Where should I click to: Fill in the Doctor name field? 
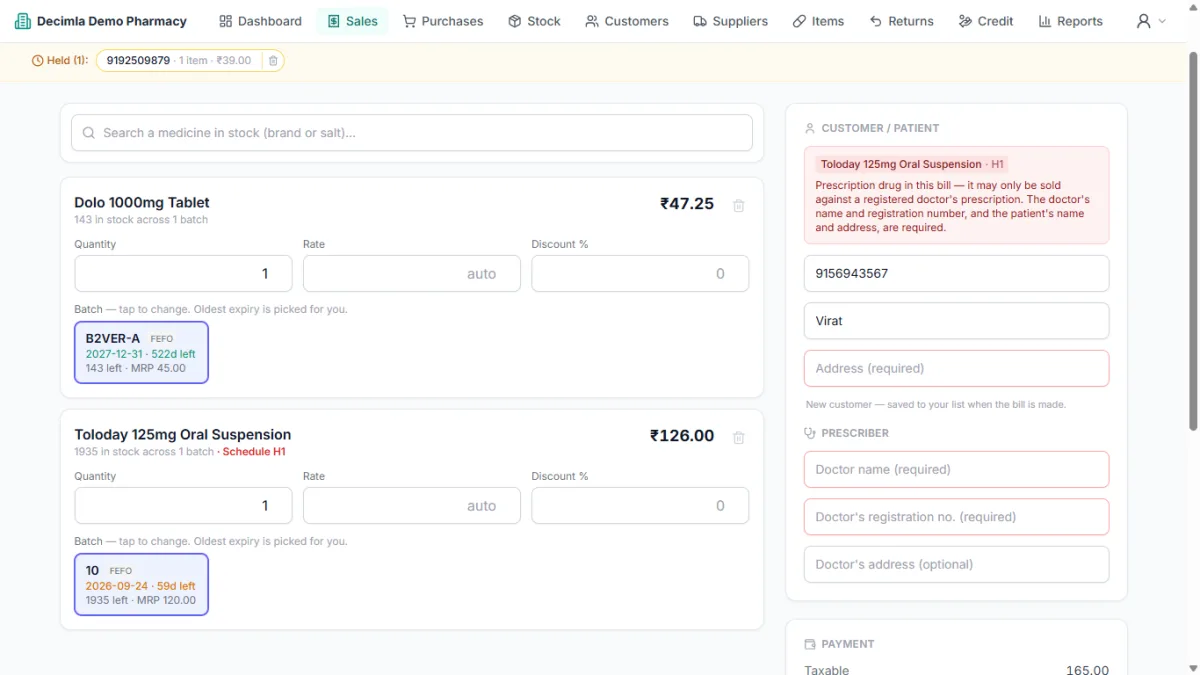[956, 469]
